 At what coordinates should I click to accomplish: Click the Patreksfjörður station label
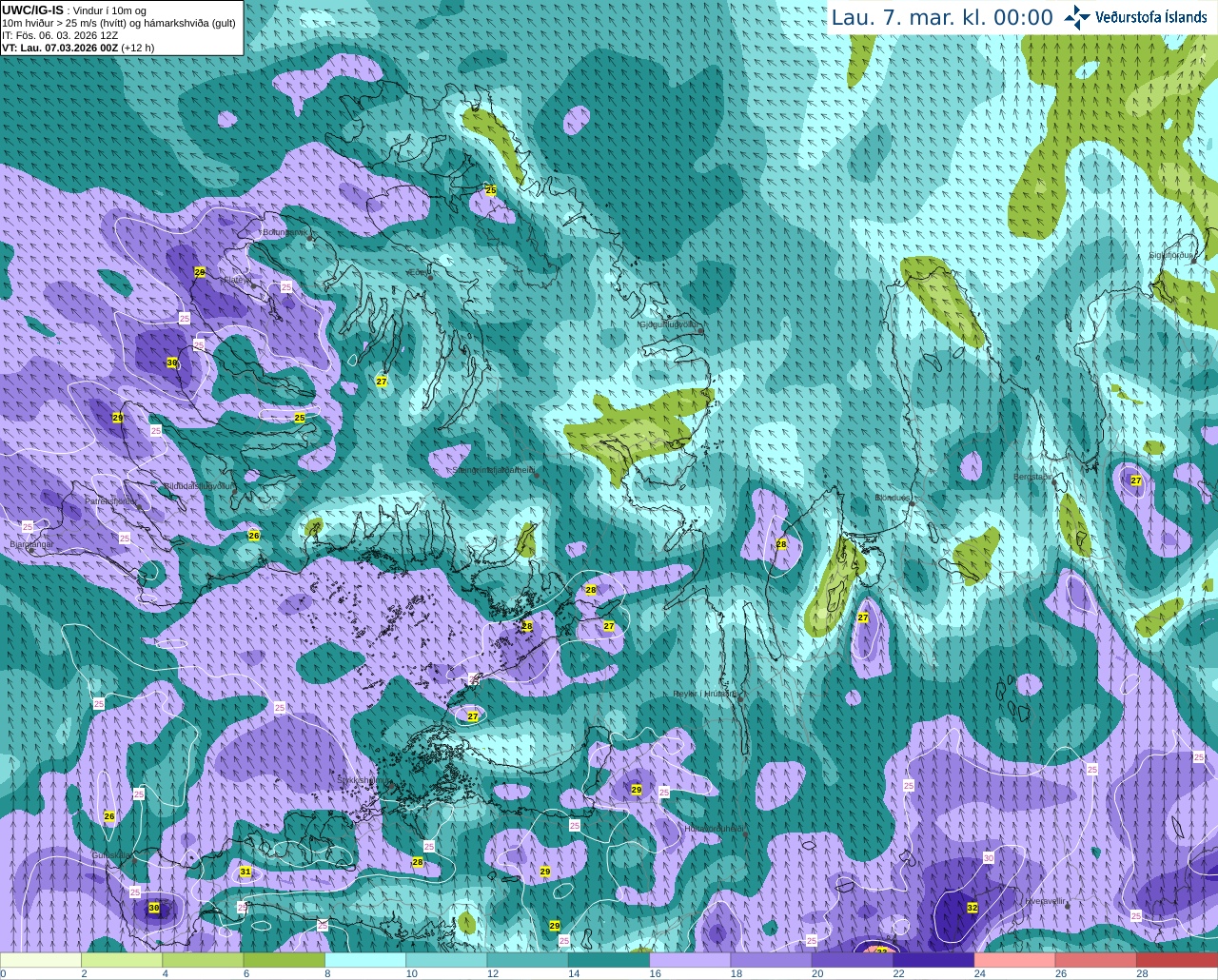click(x=111, y=500)
